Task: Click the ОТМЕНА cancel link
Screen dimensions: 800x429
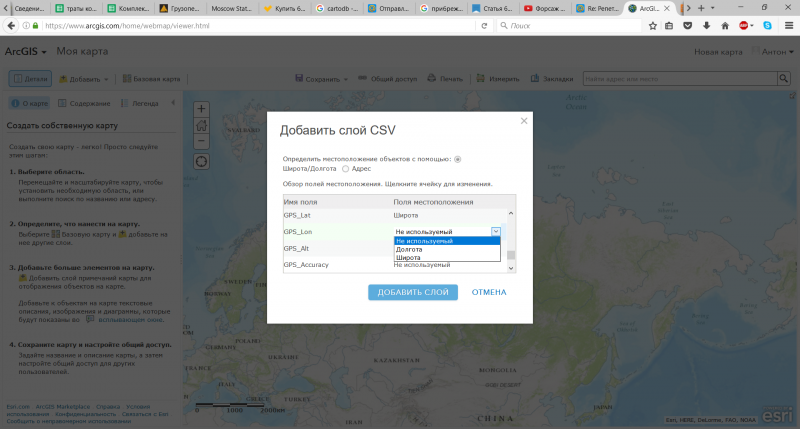Action: [x=489, y=292]
